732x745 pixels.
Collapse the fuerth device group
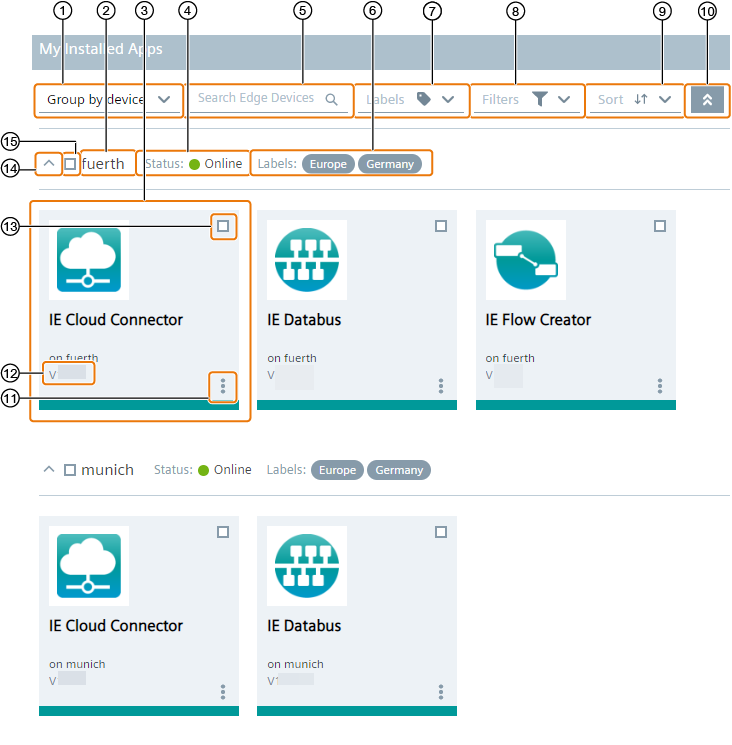[49, 163]
